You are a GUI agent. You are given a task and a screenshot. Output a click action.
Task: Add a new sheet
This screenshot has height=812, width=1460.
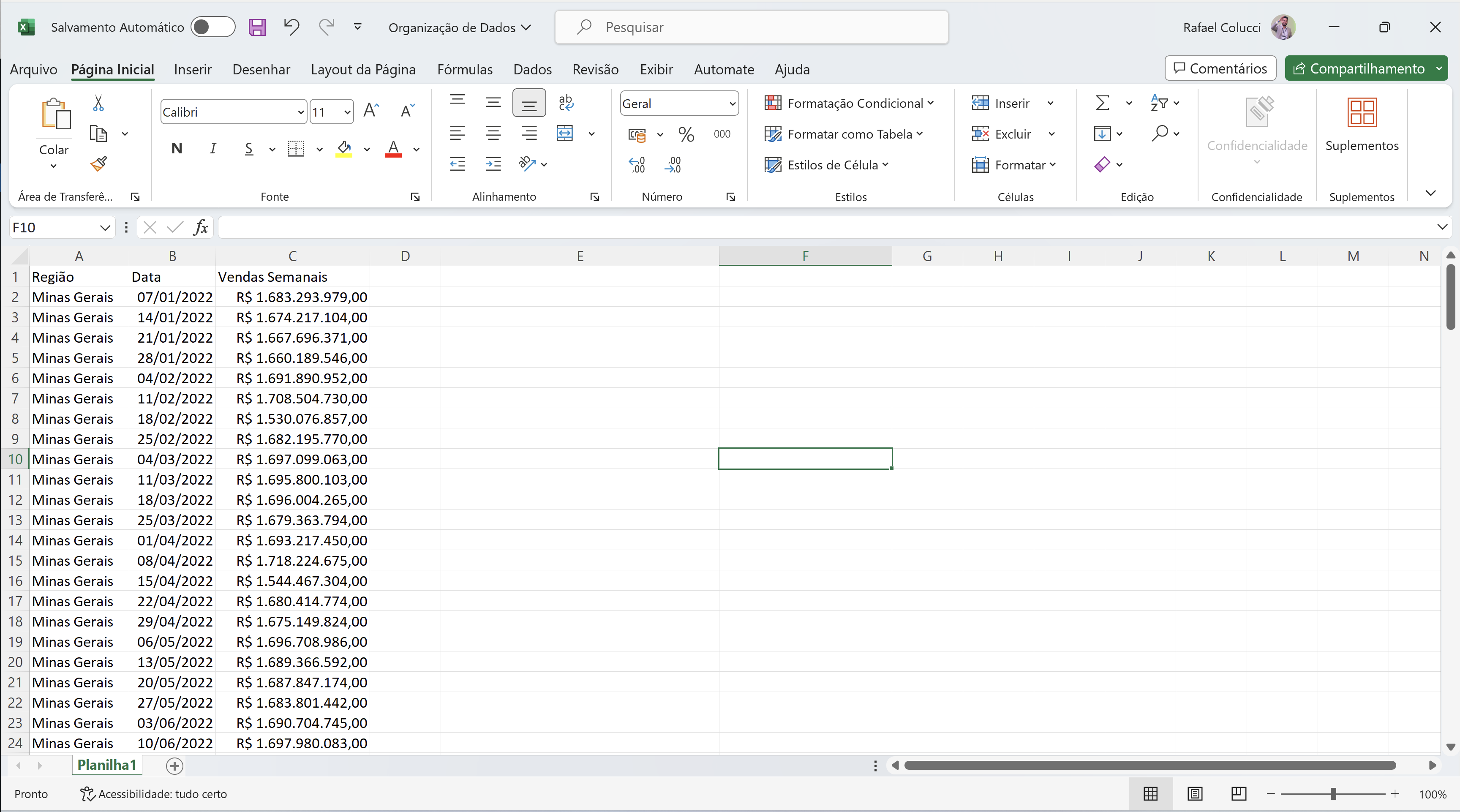coord(174,766)
